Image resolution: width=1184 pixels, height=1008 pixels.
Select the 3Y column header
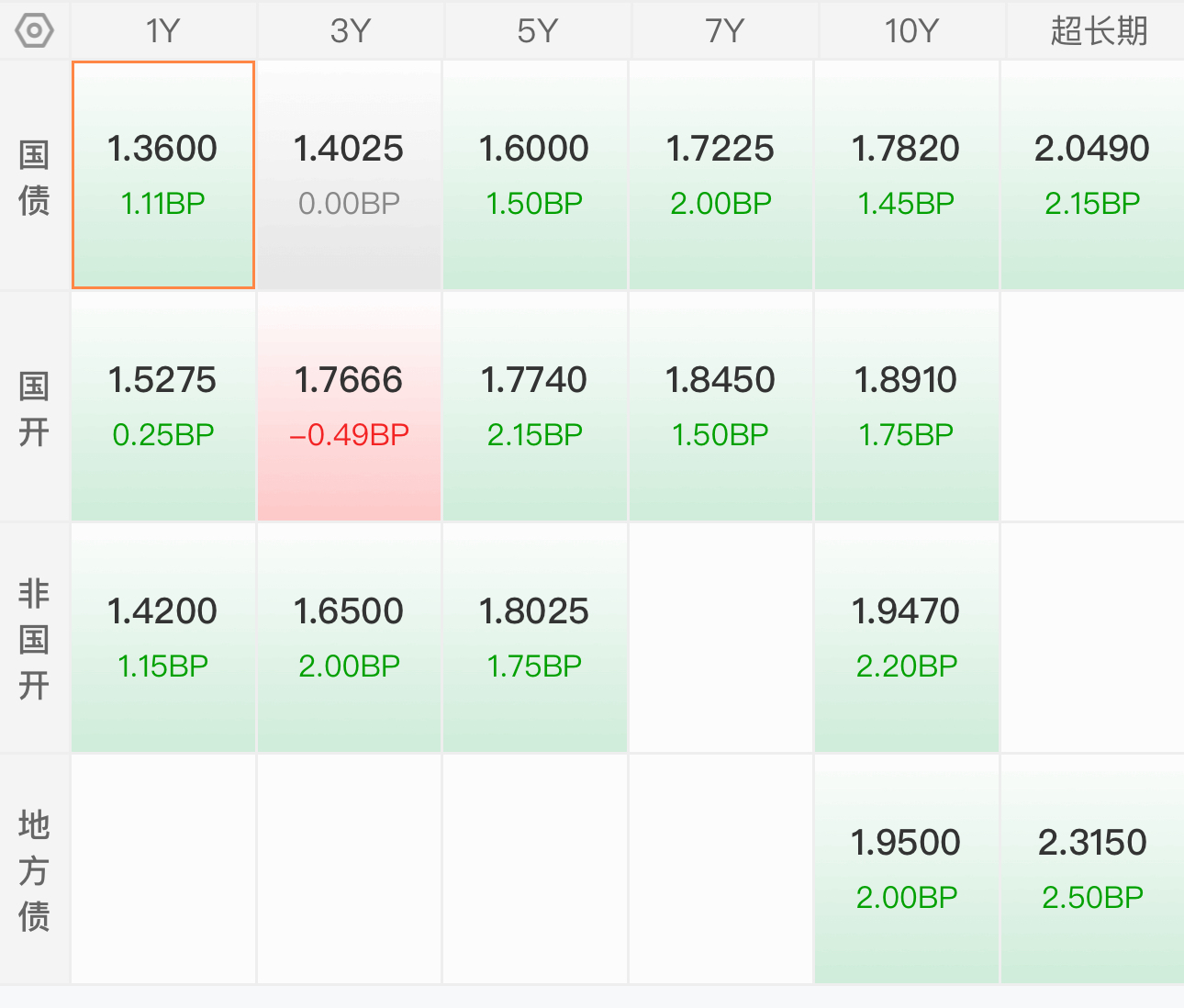[x=351, y=30]
